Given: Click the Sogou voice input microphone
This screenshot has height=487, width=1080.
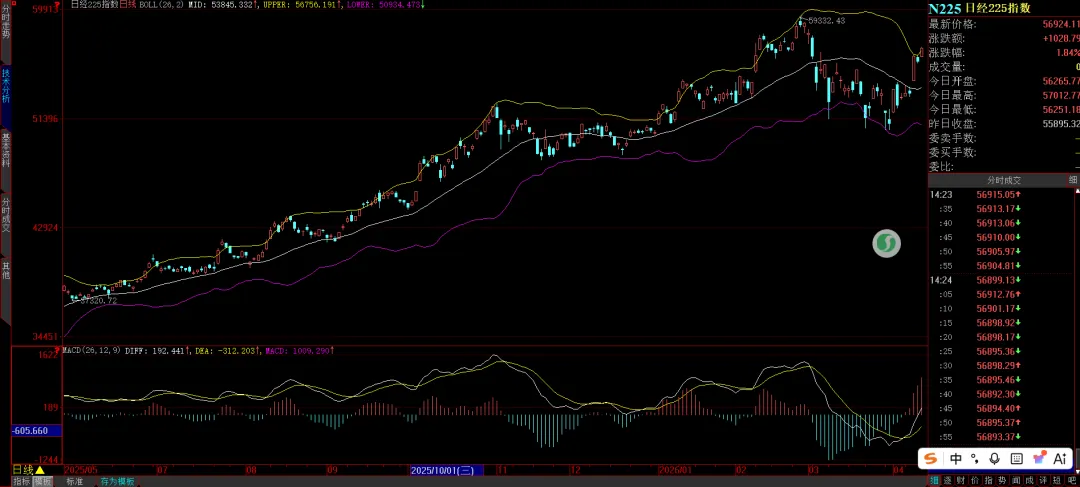Looking at the screenshot, I should click(995, 459).
